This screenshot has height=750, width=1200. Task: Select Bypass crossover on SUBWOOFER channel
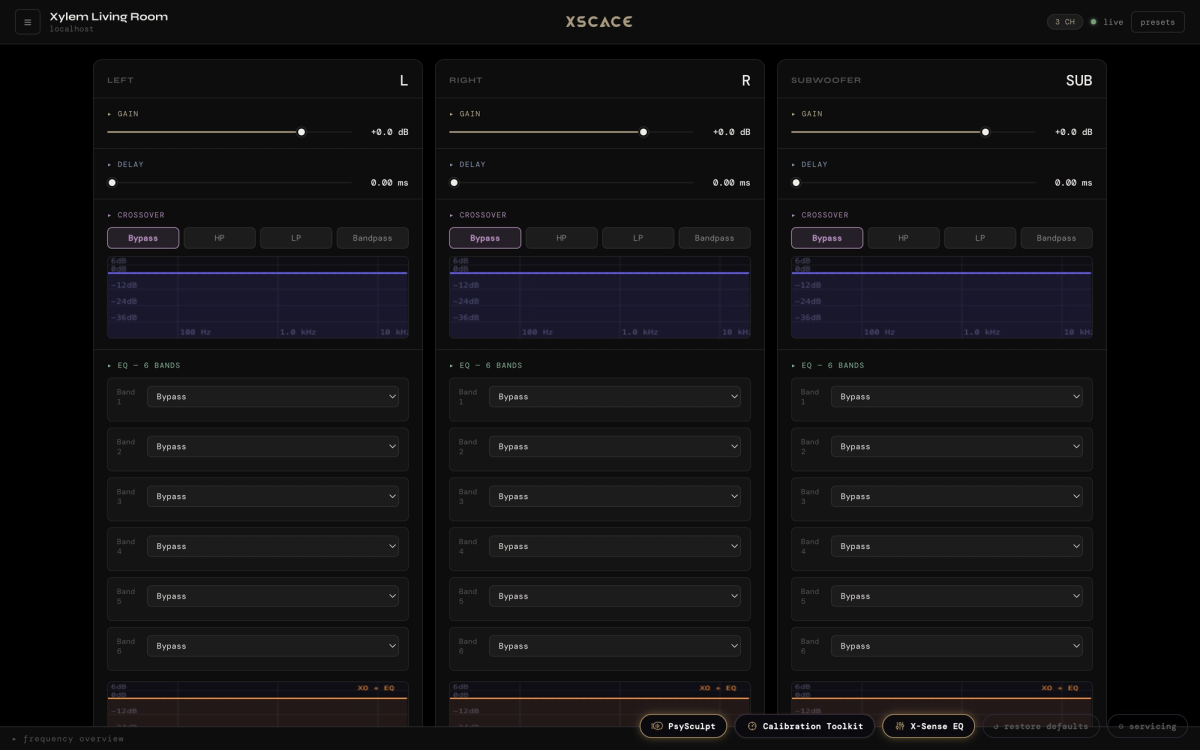point(827,238)
